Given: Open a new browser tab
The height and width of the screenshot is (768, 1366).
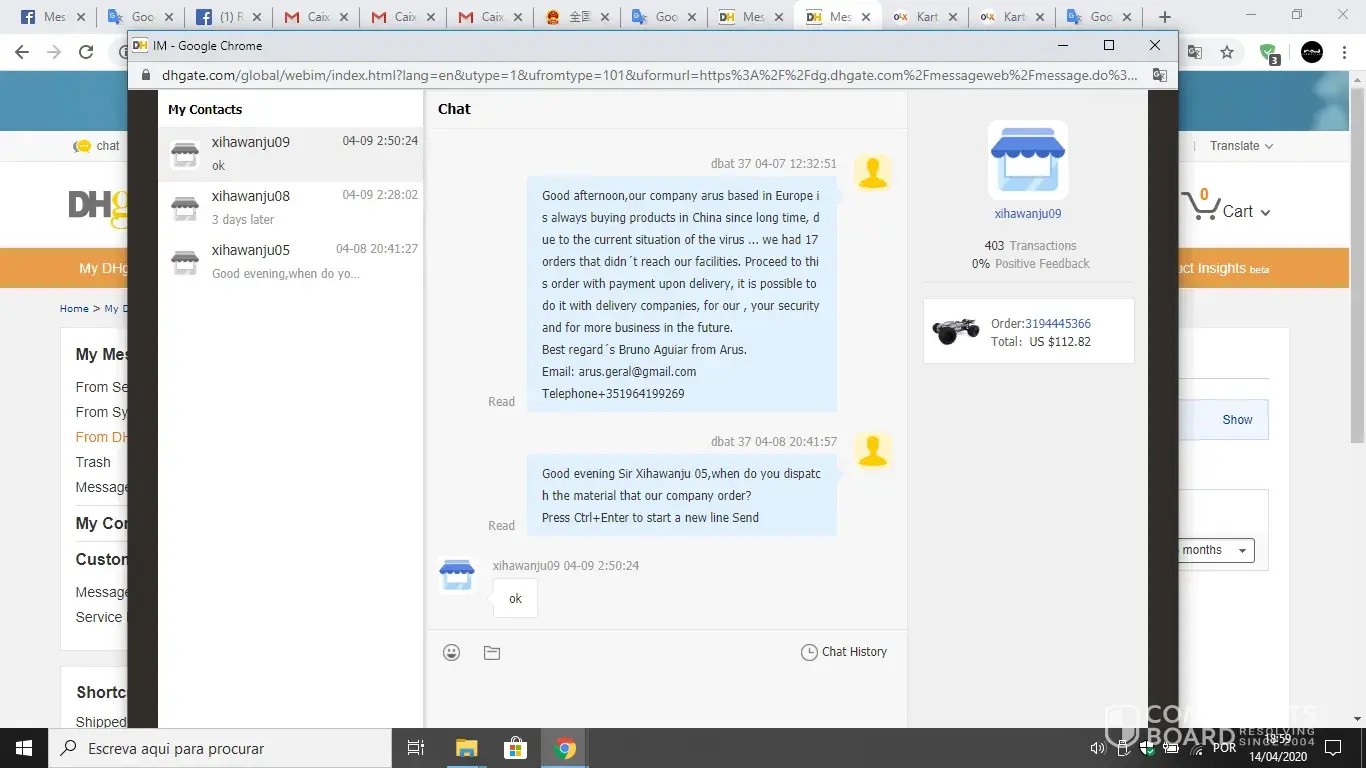Looking at the screenshot, I should 1165,17.
